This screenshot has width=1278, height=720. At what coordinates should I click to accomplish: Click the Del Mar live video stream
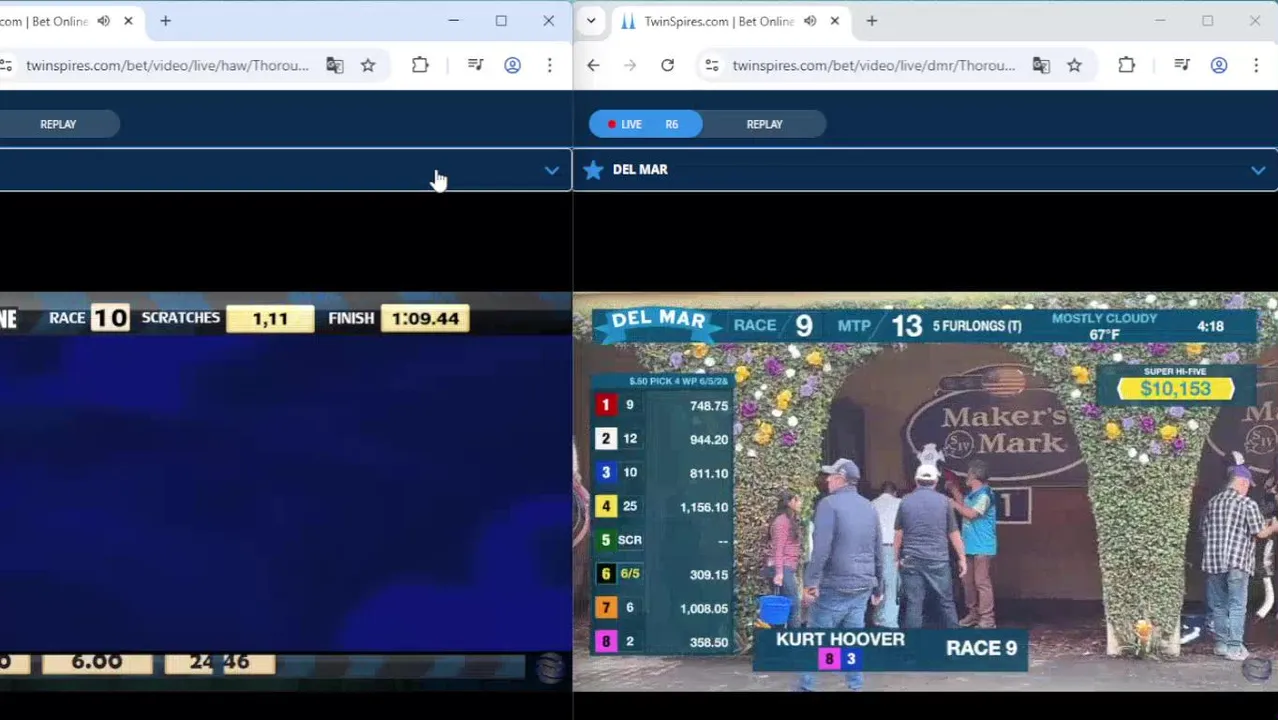(x=925, y=491)
